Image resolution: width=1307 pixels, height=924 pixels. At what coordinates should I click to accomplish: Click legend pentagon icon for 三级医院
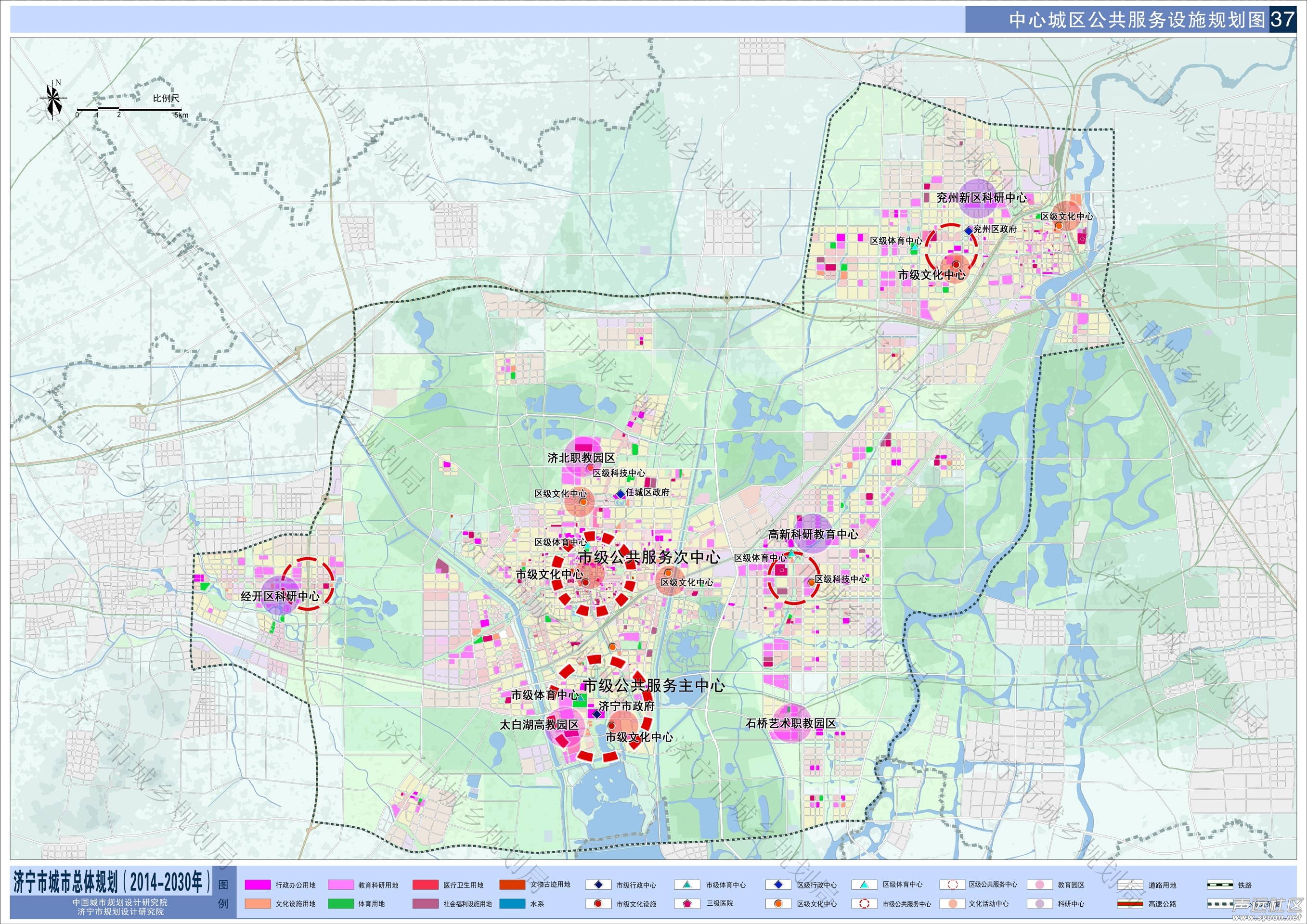[x=687, y=903]
